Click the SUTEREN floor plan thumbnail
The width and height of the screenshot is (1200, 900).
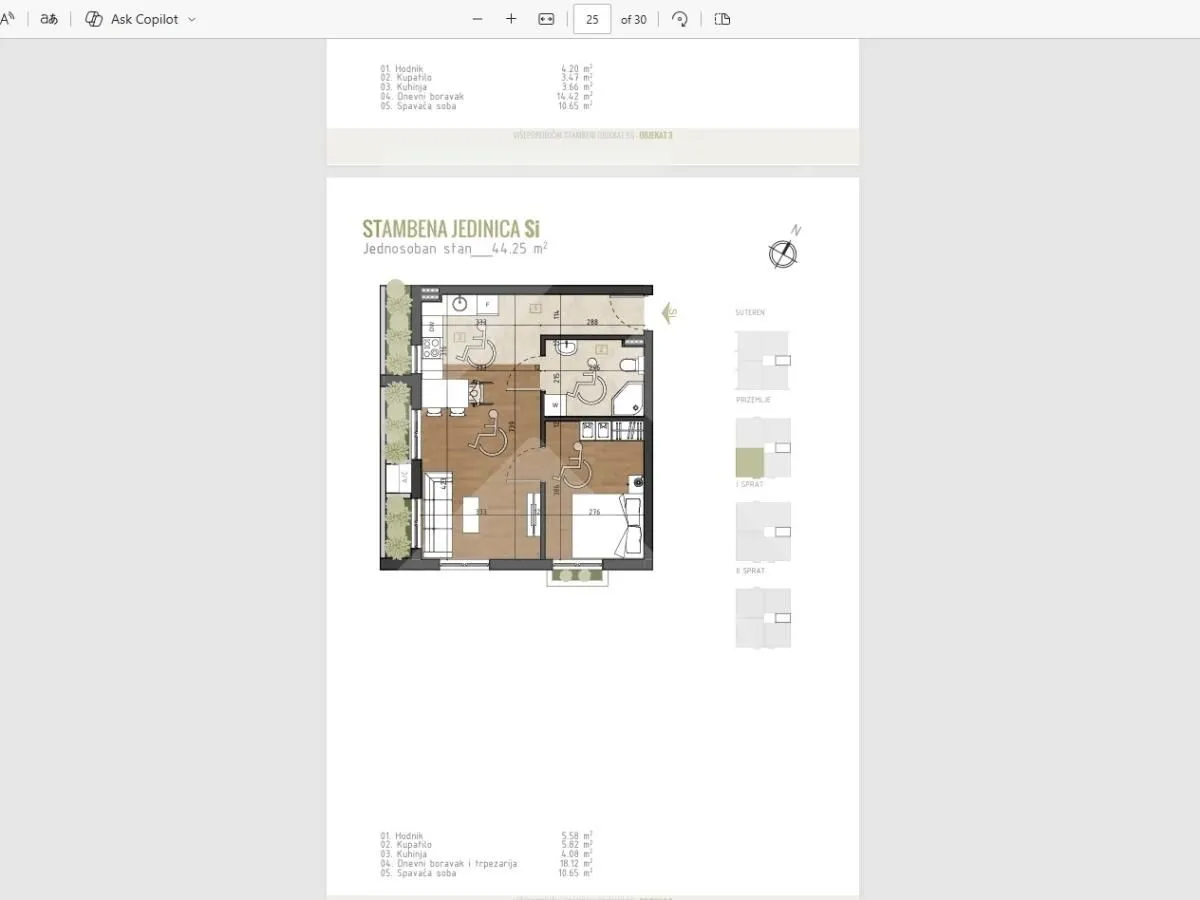tap(763, 360)
